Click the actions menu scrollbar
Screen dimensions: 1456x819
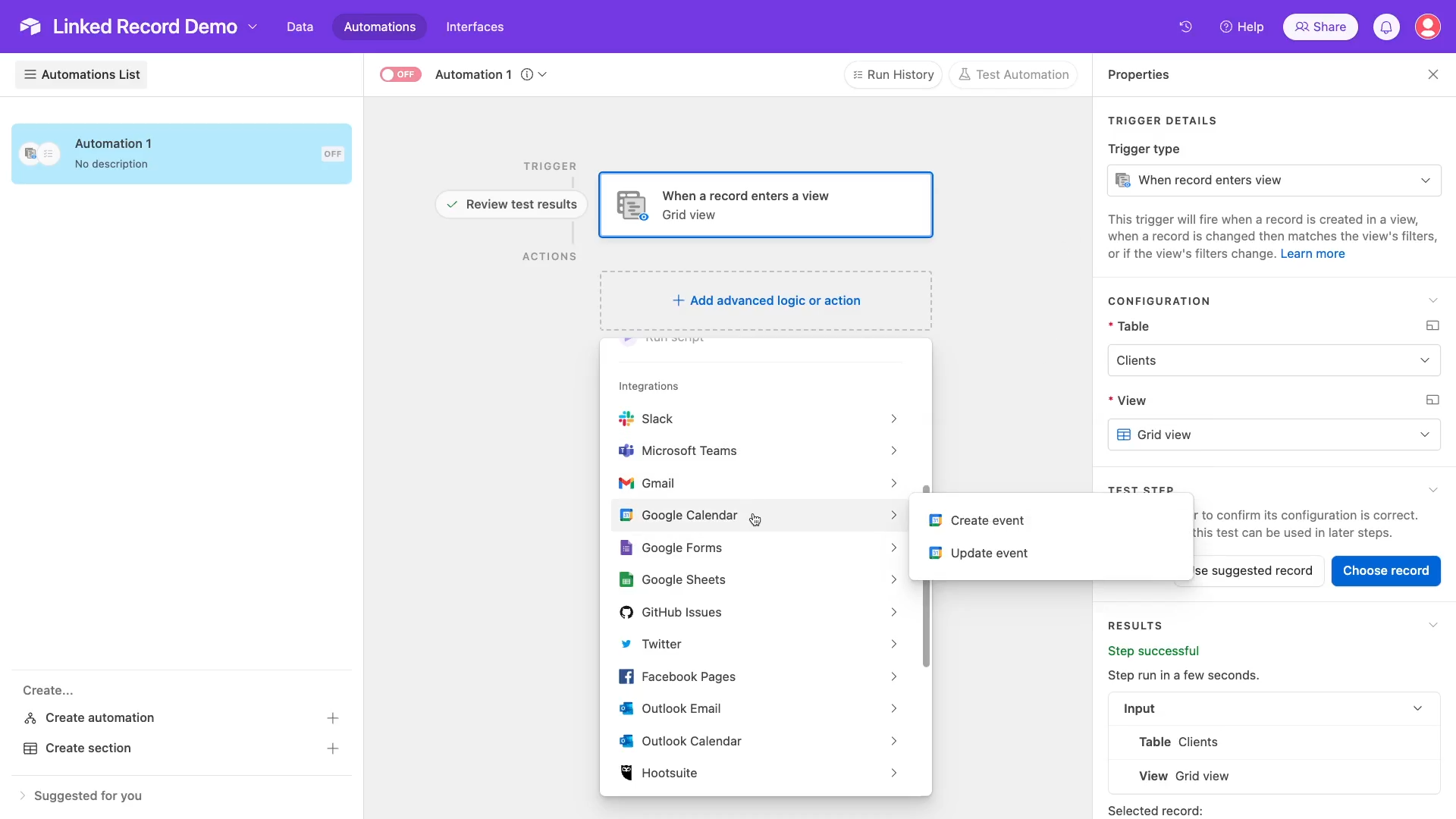[926, 576]
